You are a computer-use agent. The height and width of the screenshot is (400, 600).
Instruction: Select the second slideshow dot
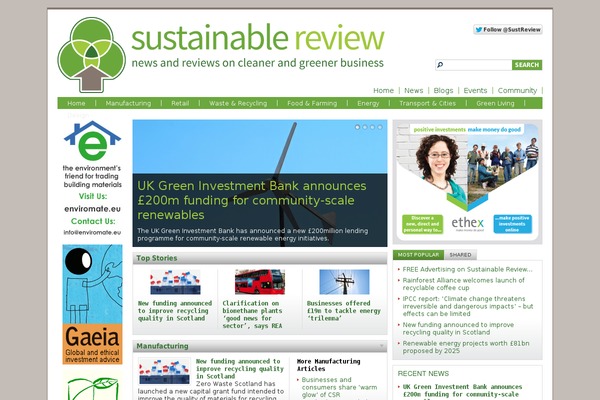(365, 127)
